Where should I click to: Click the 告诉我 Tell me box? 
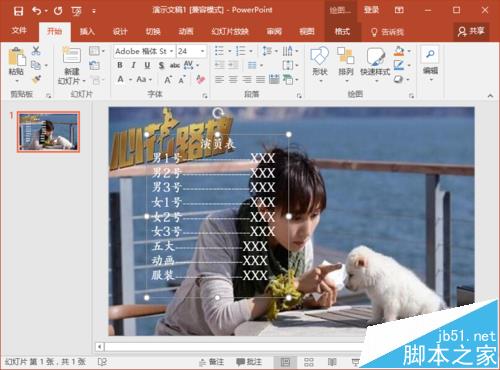(x=388, y=32)
